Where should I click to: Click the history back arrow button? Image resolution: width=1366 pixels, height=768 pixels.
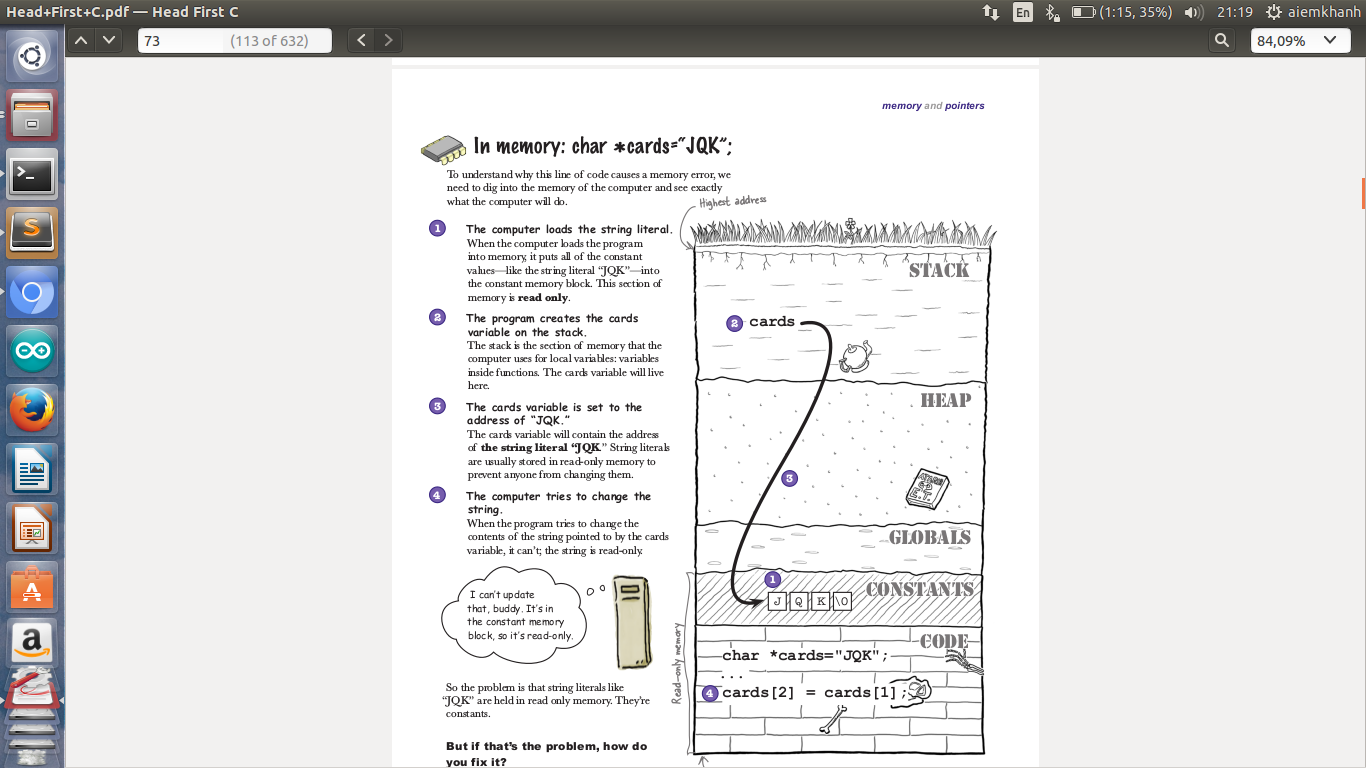362,40
